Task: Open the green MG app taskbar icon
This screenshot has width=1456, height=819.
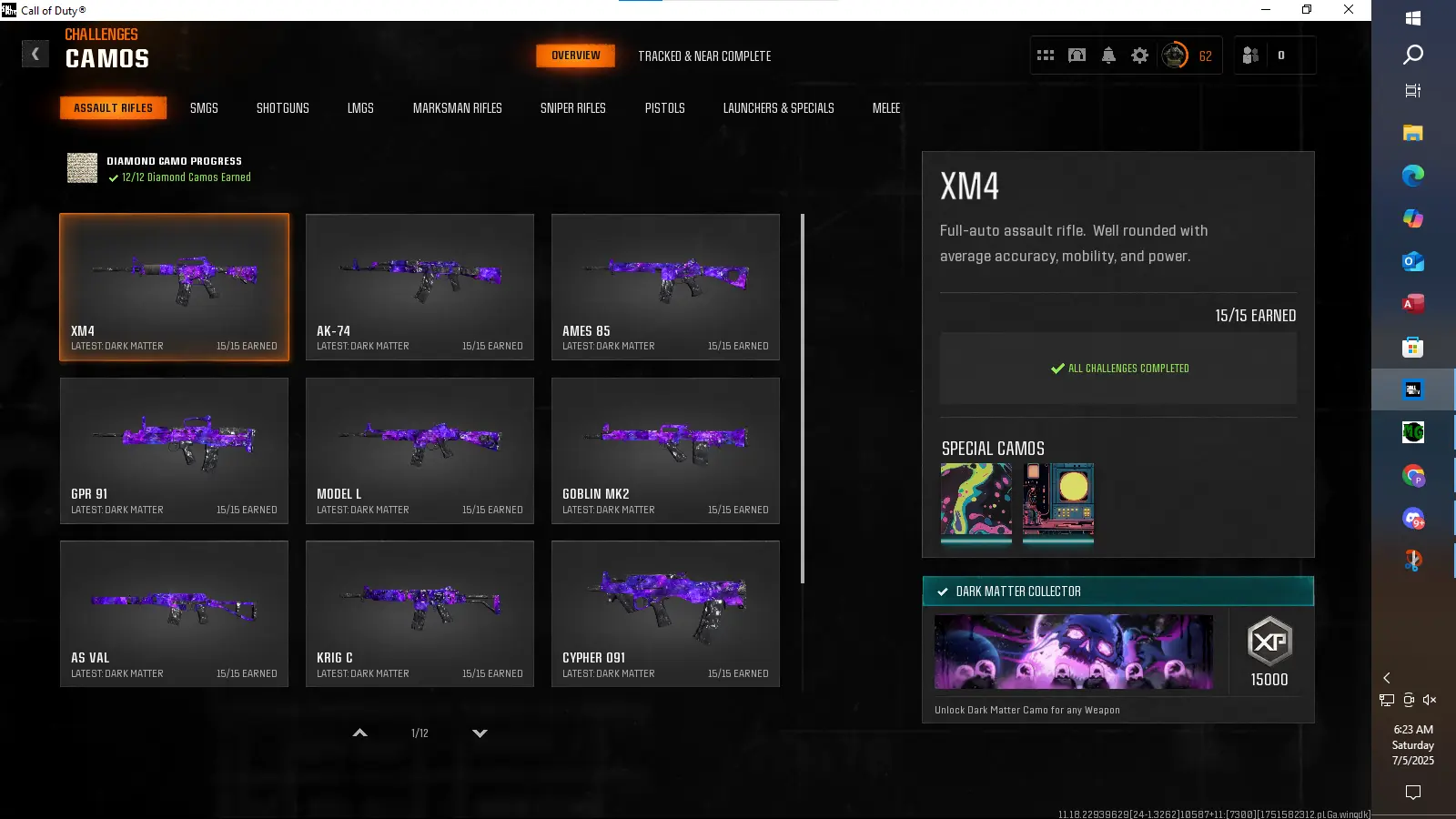Action: pos(1413,432)
